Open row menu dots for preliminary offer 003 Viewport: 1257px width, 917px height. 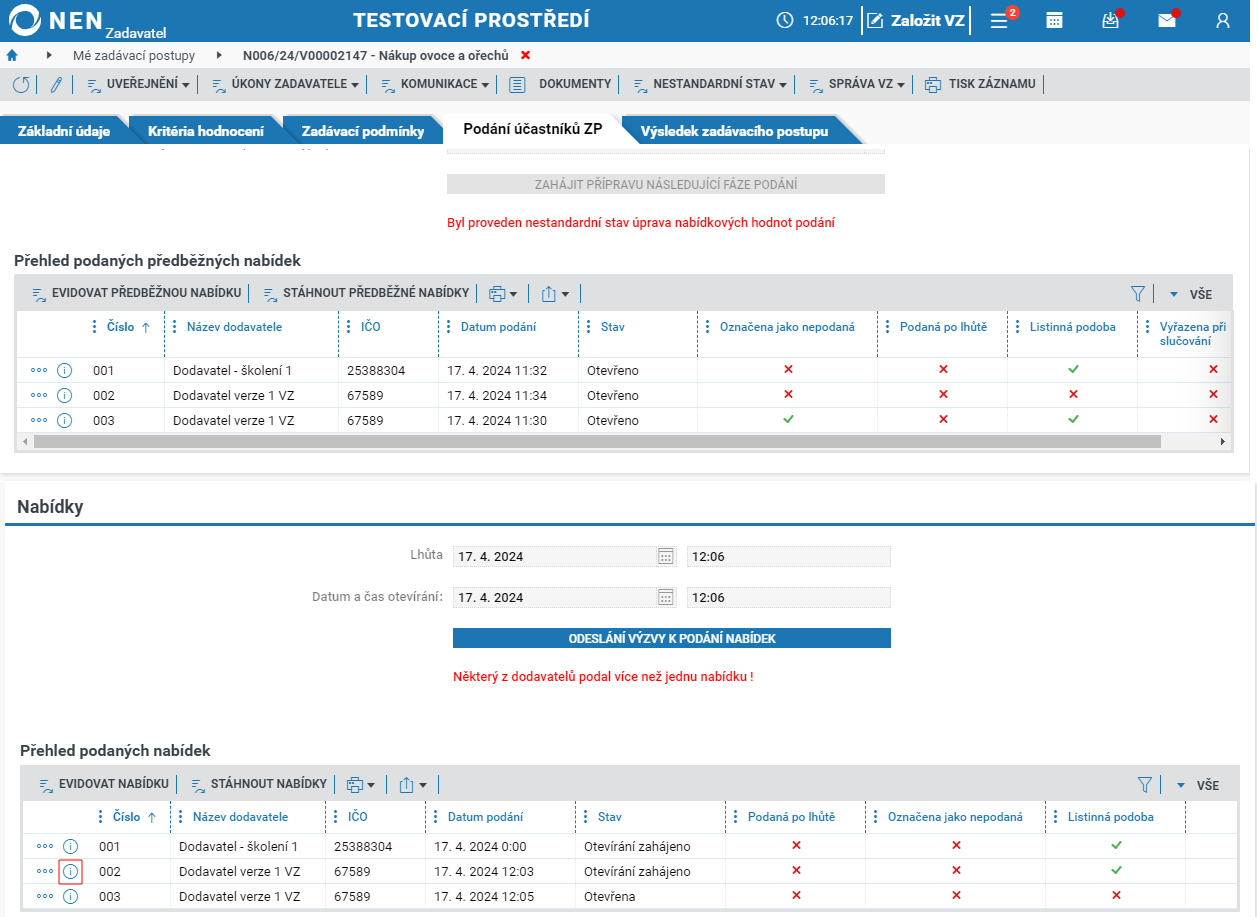click(x=39, y=420)
